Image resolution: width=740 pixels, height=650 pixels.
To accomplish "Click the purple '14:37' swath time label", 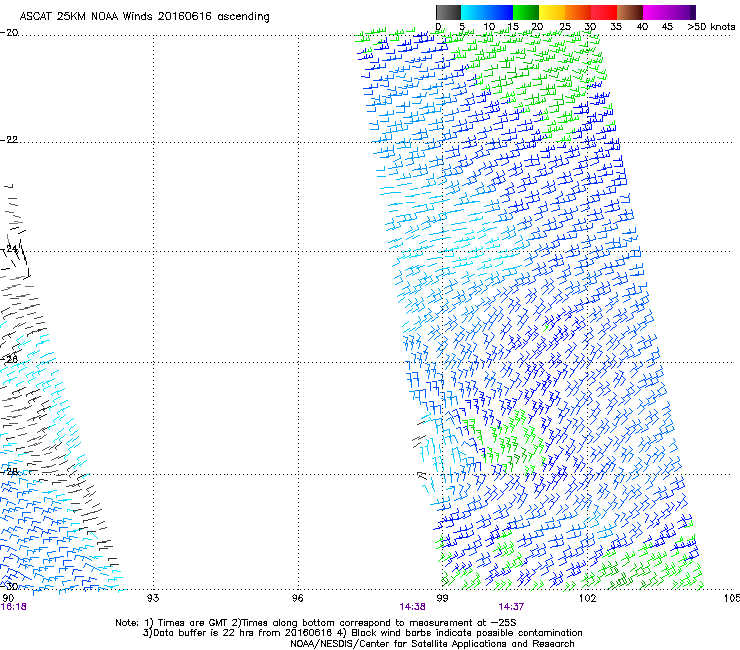I will (x=511, y=607).
